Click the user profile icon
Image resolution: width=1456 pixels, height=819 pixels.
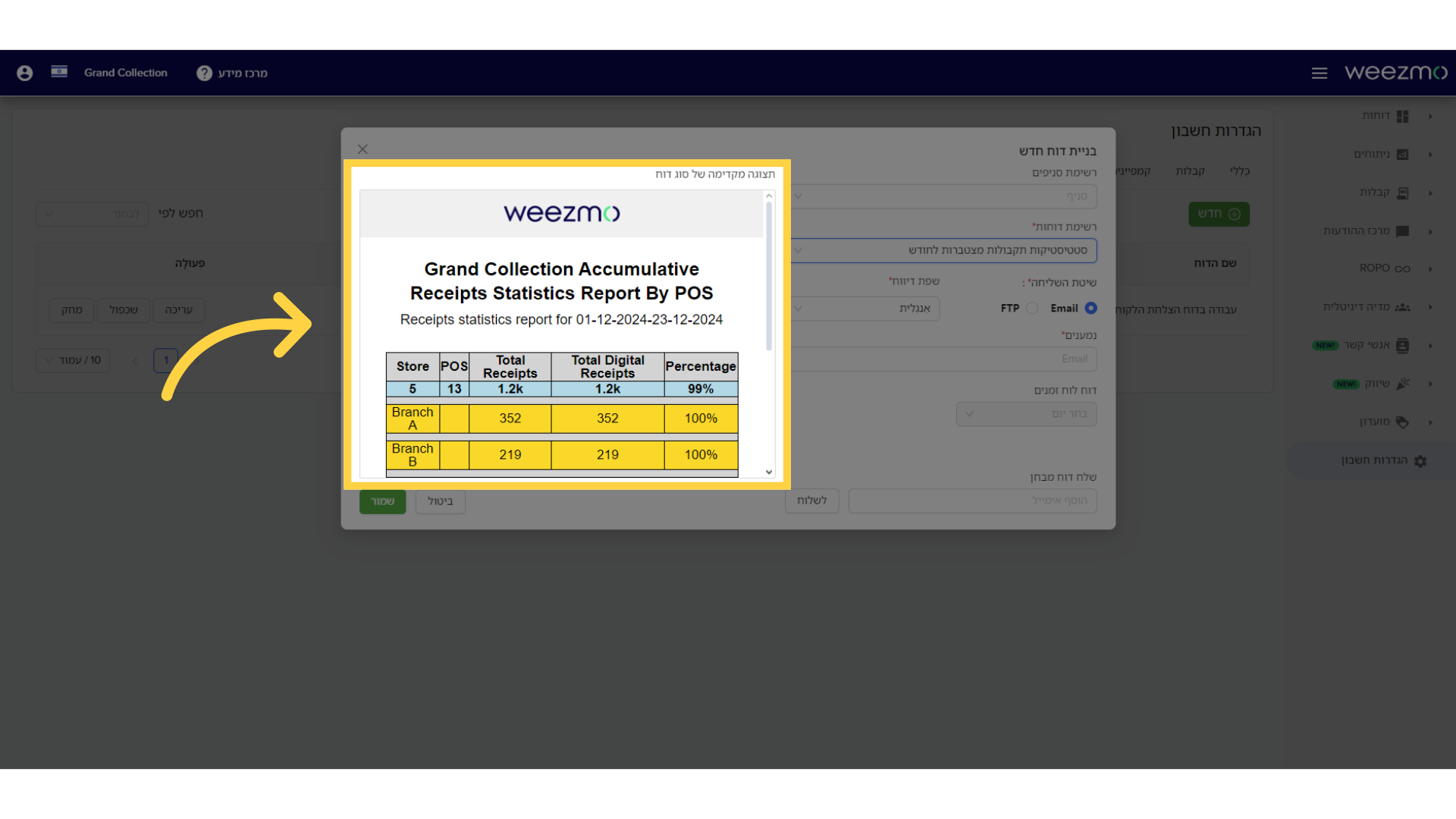tap(25, 72)
